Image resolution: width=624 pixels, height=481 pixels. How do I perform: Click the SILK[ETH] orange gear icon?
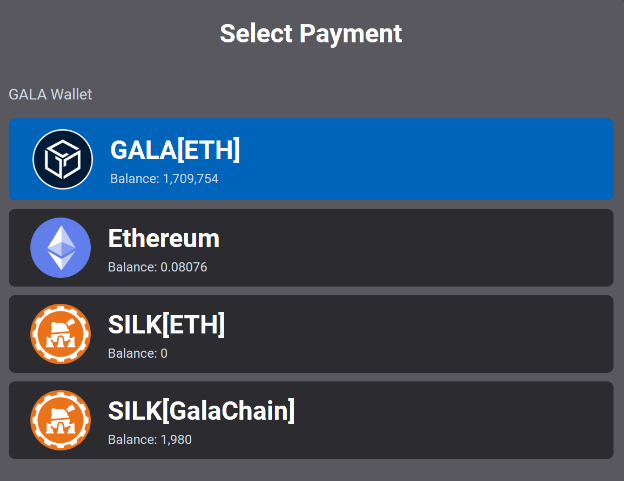tap(60, 334)
